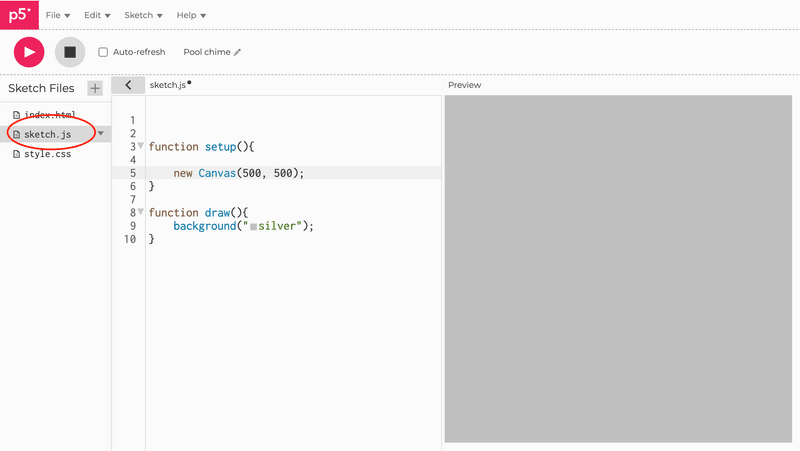Click the p5 logo home icon
This screenshot has height=451, width=800.
[19, 16]
